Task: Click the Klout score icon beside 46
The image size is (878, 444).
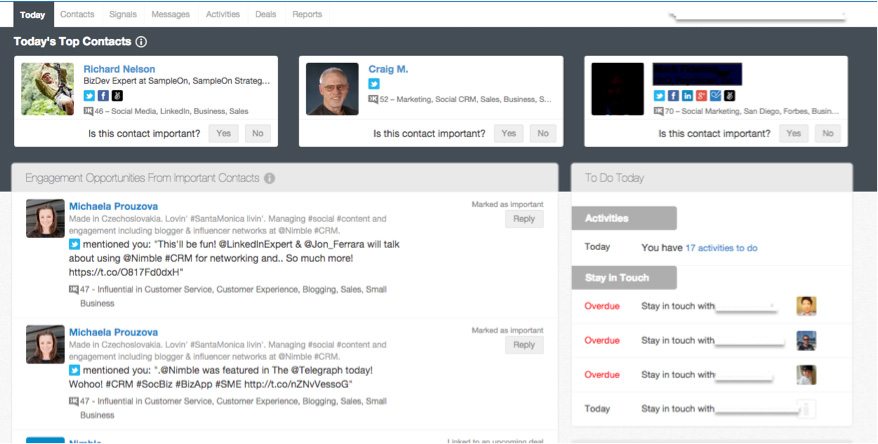Action: 88,111
